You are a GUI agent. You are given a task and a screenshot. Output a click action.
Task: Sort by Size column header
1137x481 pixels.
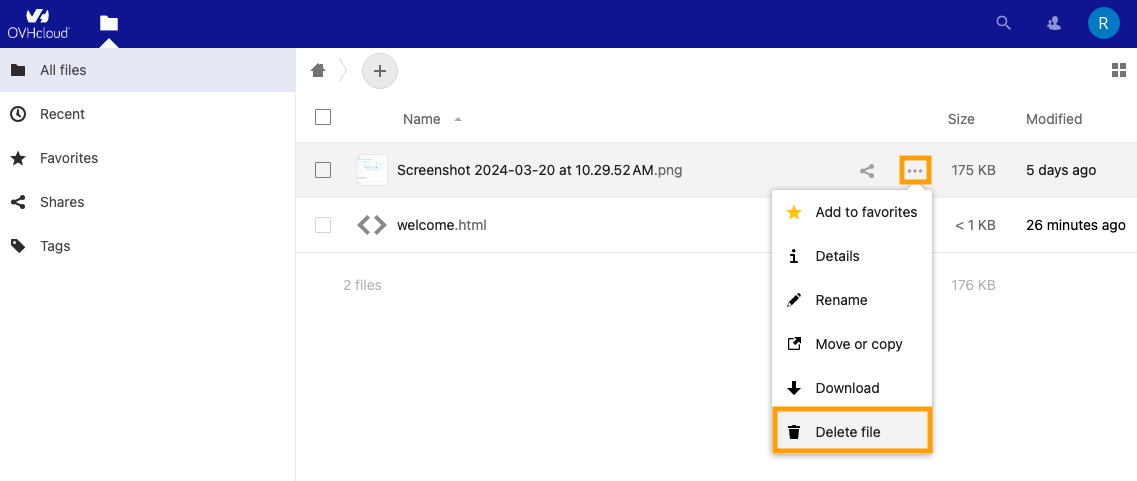(x=961, y=119)
